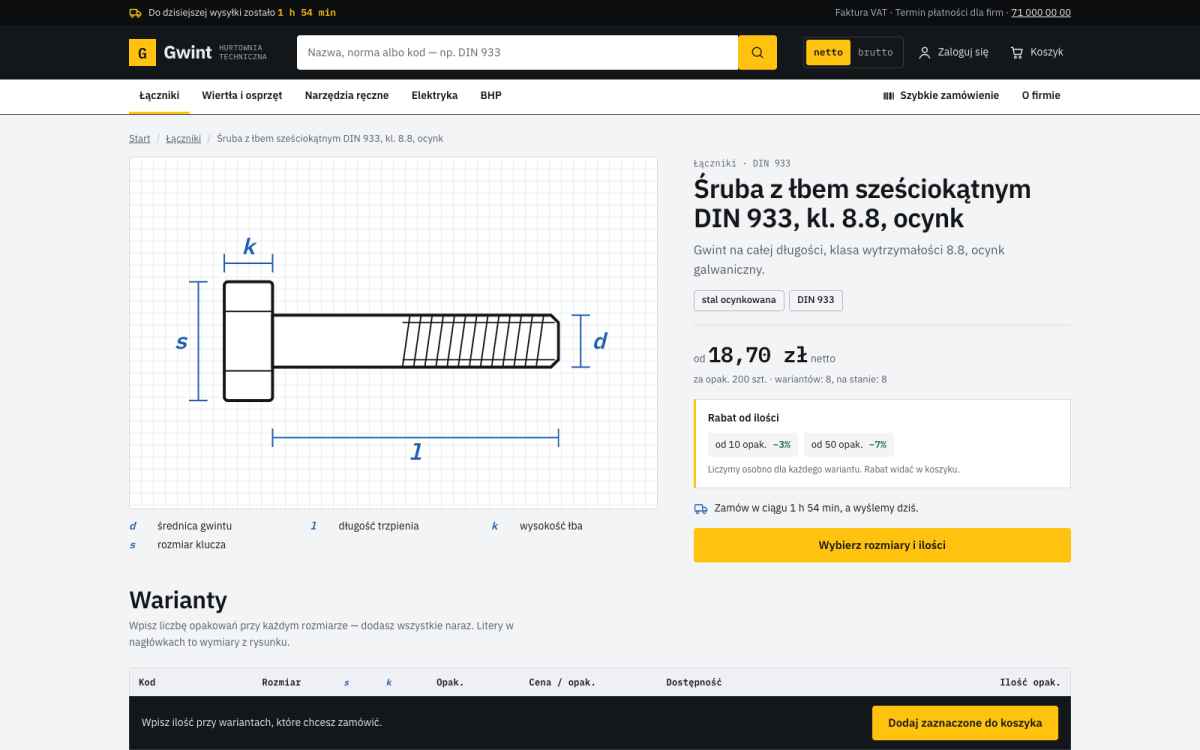Click the od 50 opak. −7% discount chip

tap(849, 444)
